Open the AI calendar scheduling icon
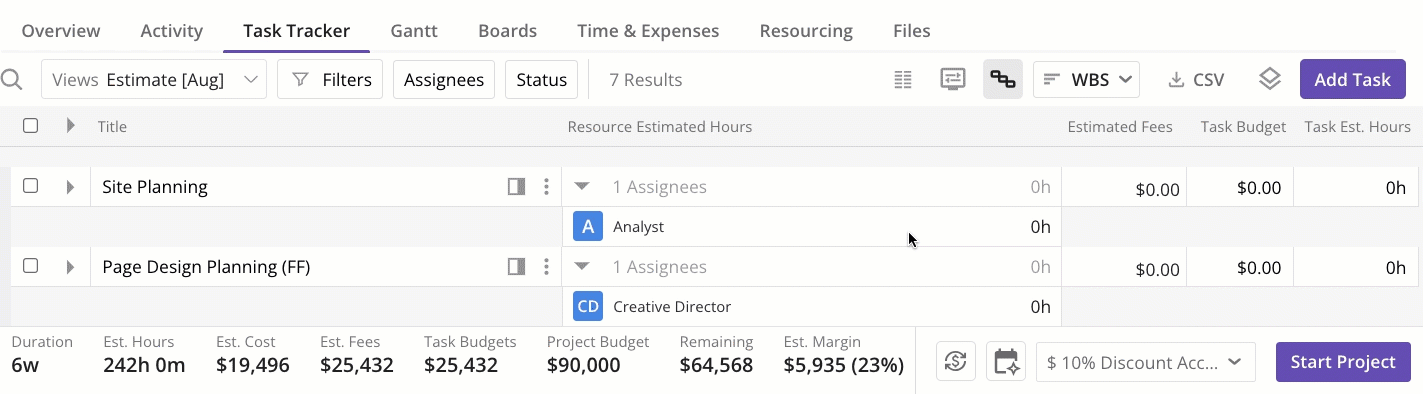 1006,362
